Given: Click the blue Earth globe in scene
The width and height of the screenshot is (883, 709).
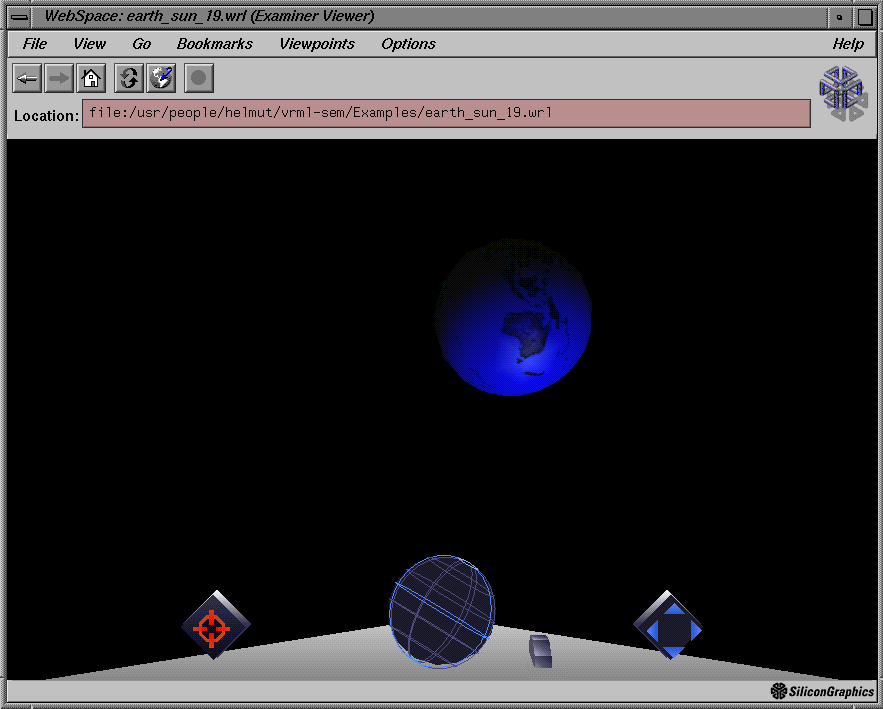Looking at the screenshot, I should click(513, 317).
